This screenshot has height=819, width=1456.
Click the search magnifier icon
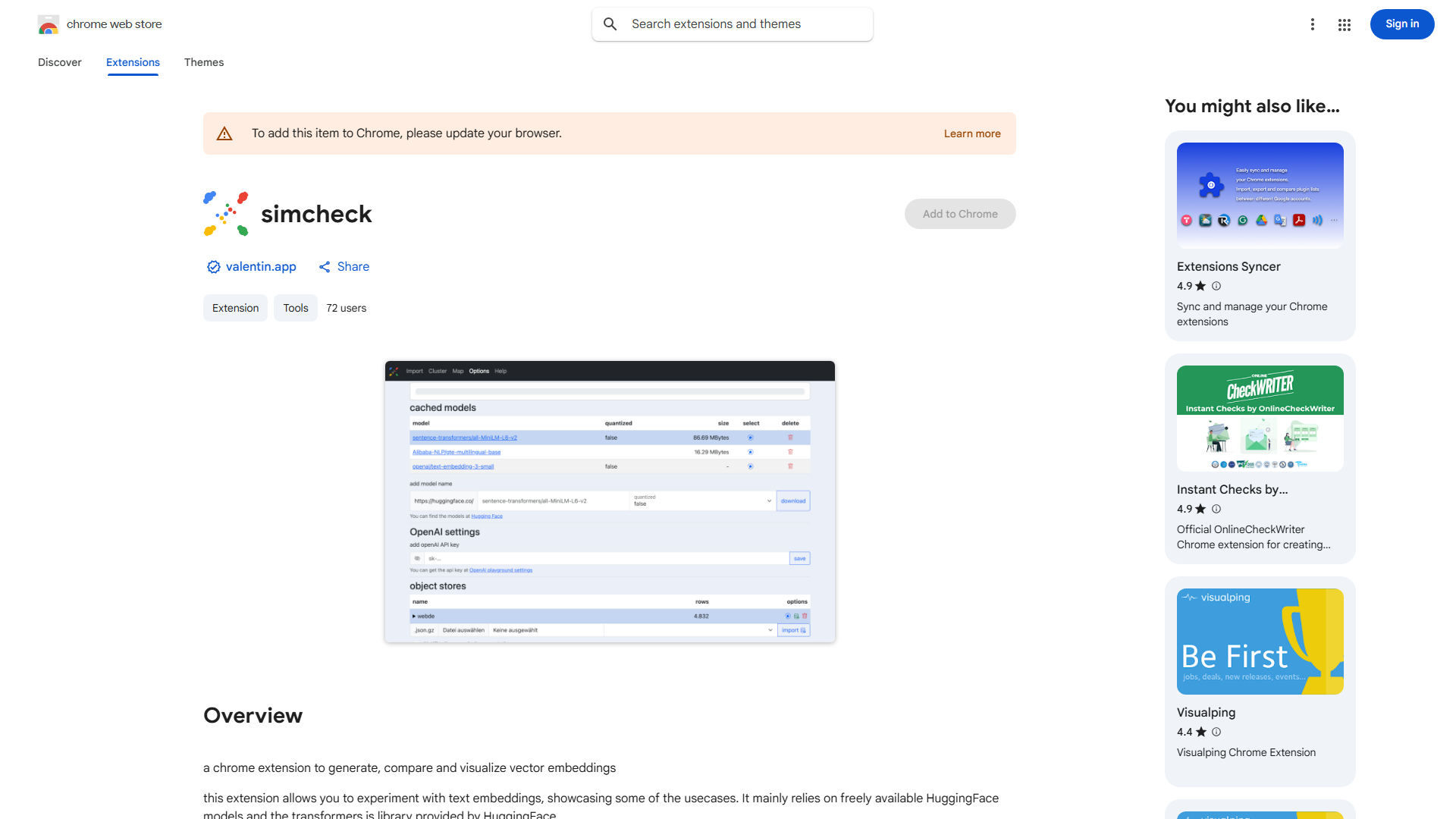point(610,24)
